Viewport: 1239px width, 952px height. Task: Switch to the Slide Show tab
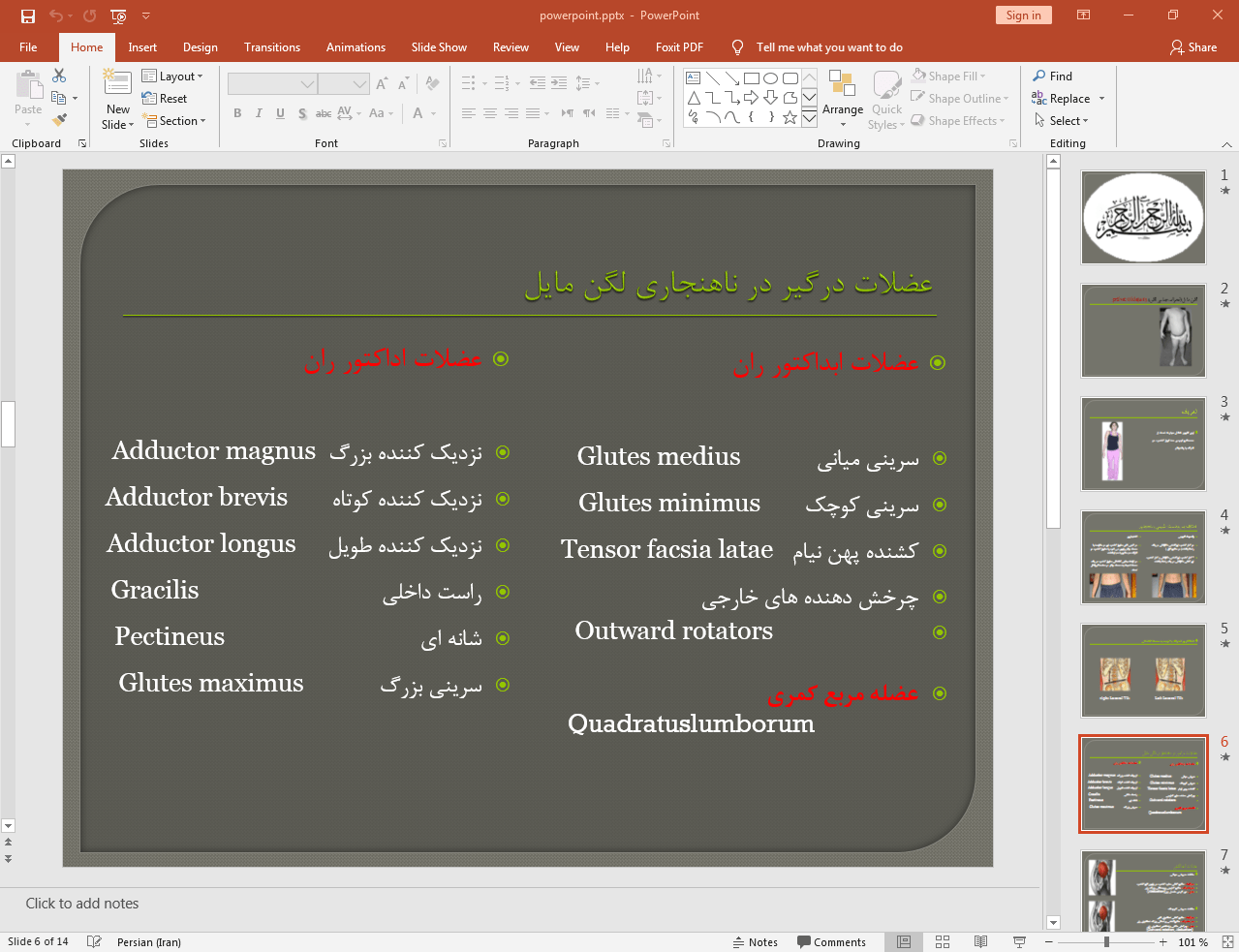(438, 46)
